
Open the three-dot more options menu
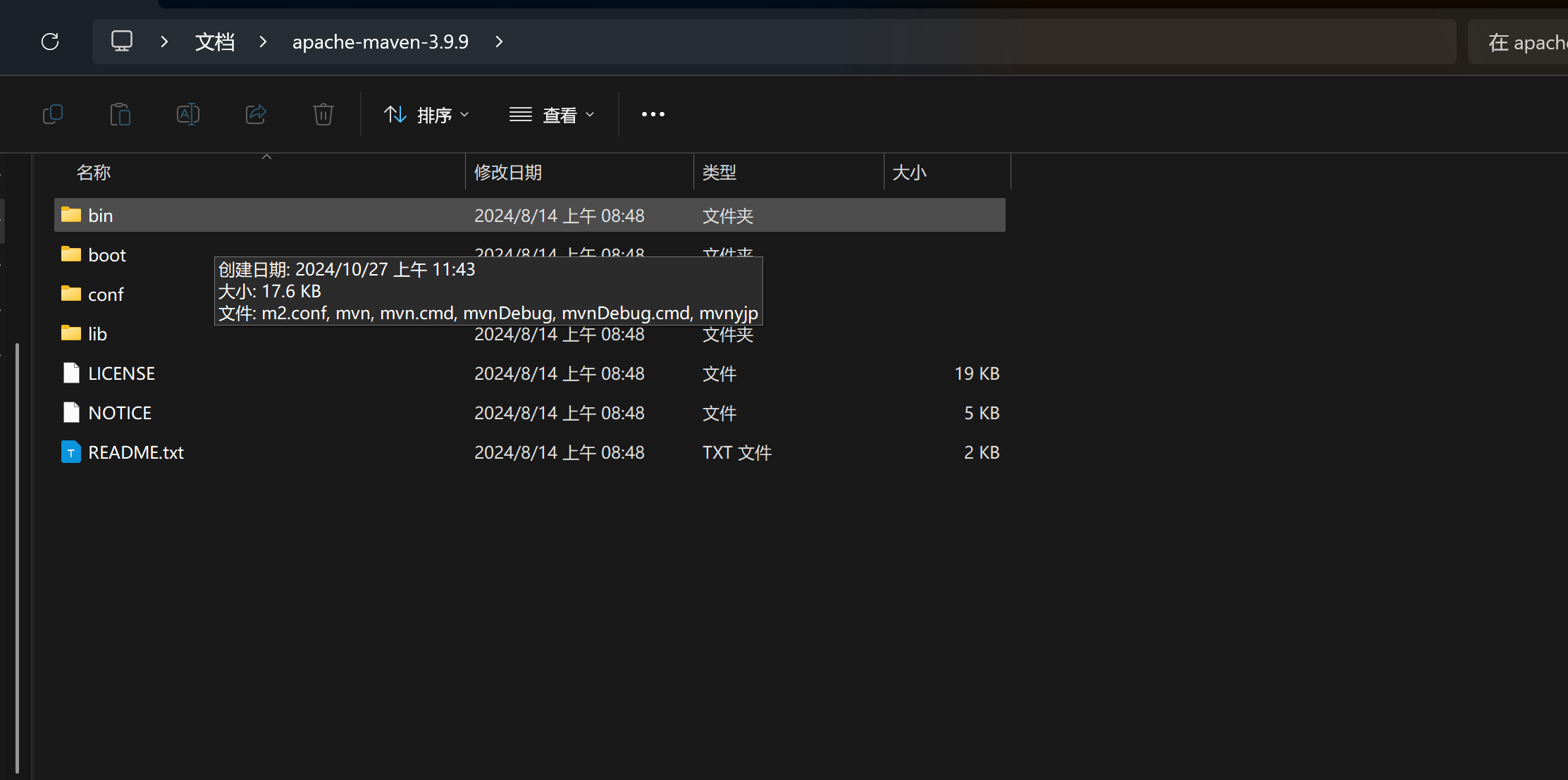click(653, 114)
